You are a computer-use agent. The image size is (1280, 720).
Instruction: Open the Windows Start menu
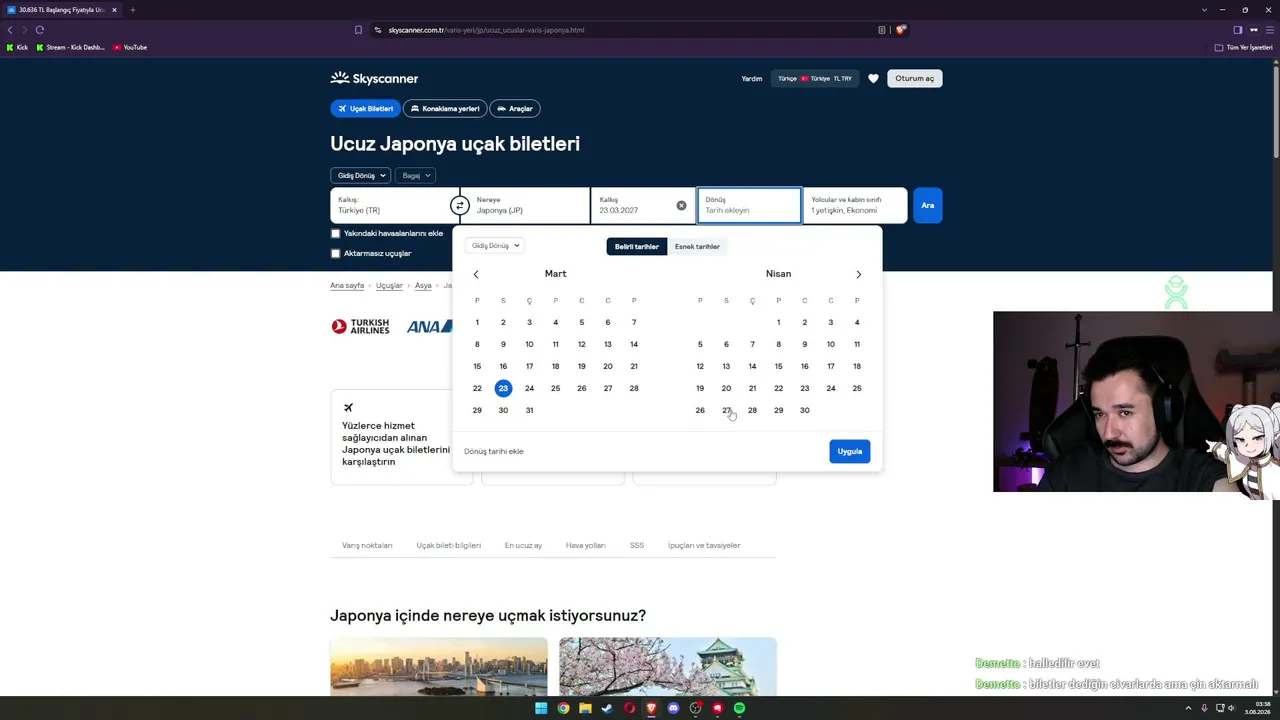(541, 708)
